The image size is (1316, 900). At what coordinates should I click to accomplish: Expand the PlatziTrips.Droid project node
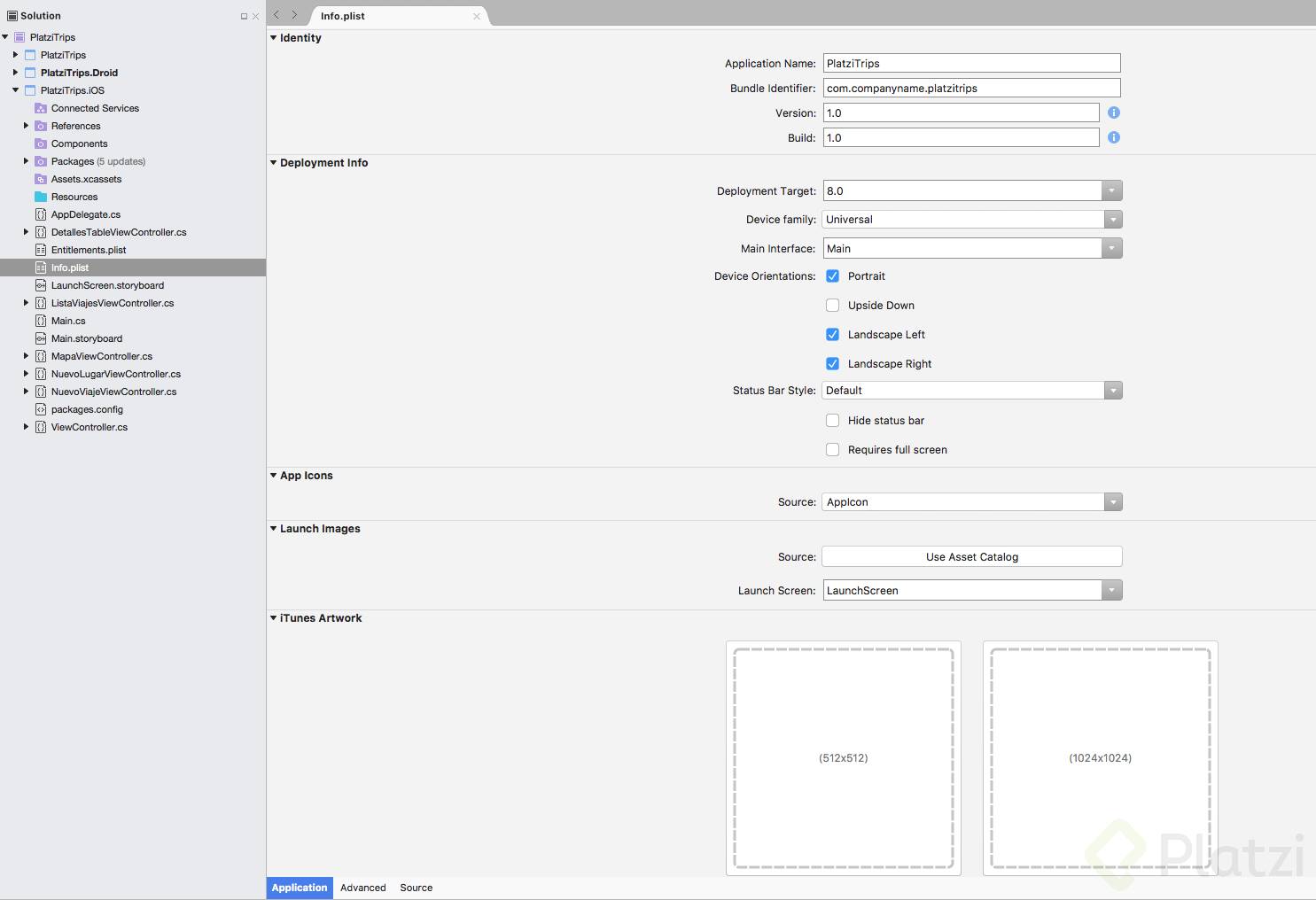(x=15, y=73)
